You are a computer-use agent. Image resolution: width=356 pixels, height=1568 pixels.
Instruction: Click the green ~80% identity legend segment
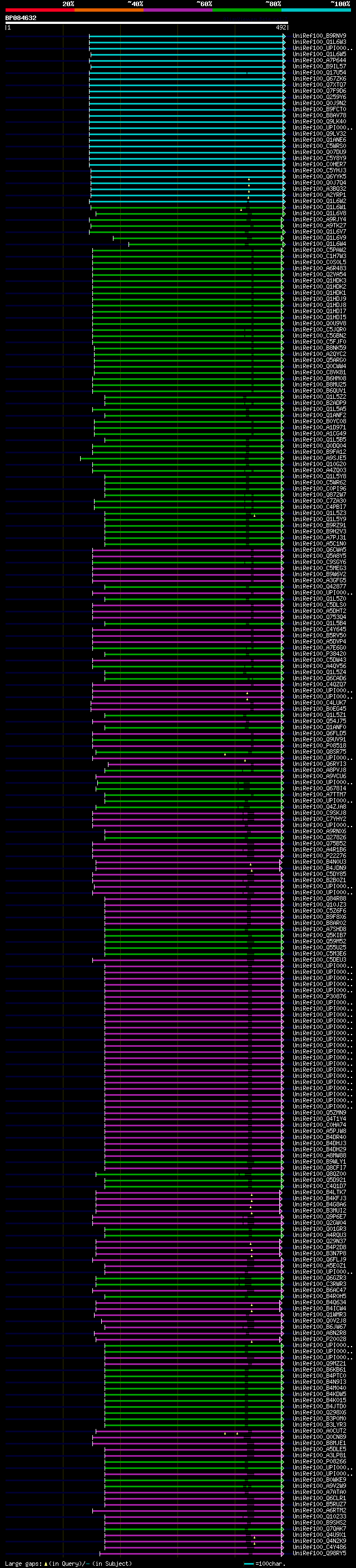247,11
